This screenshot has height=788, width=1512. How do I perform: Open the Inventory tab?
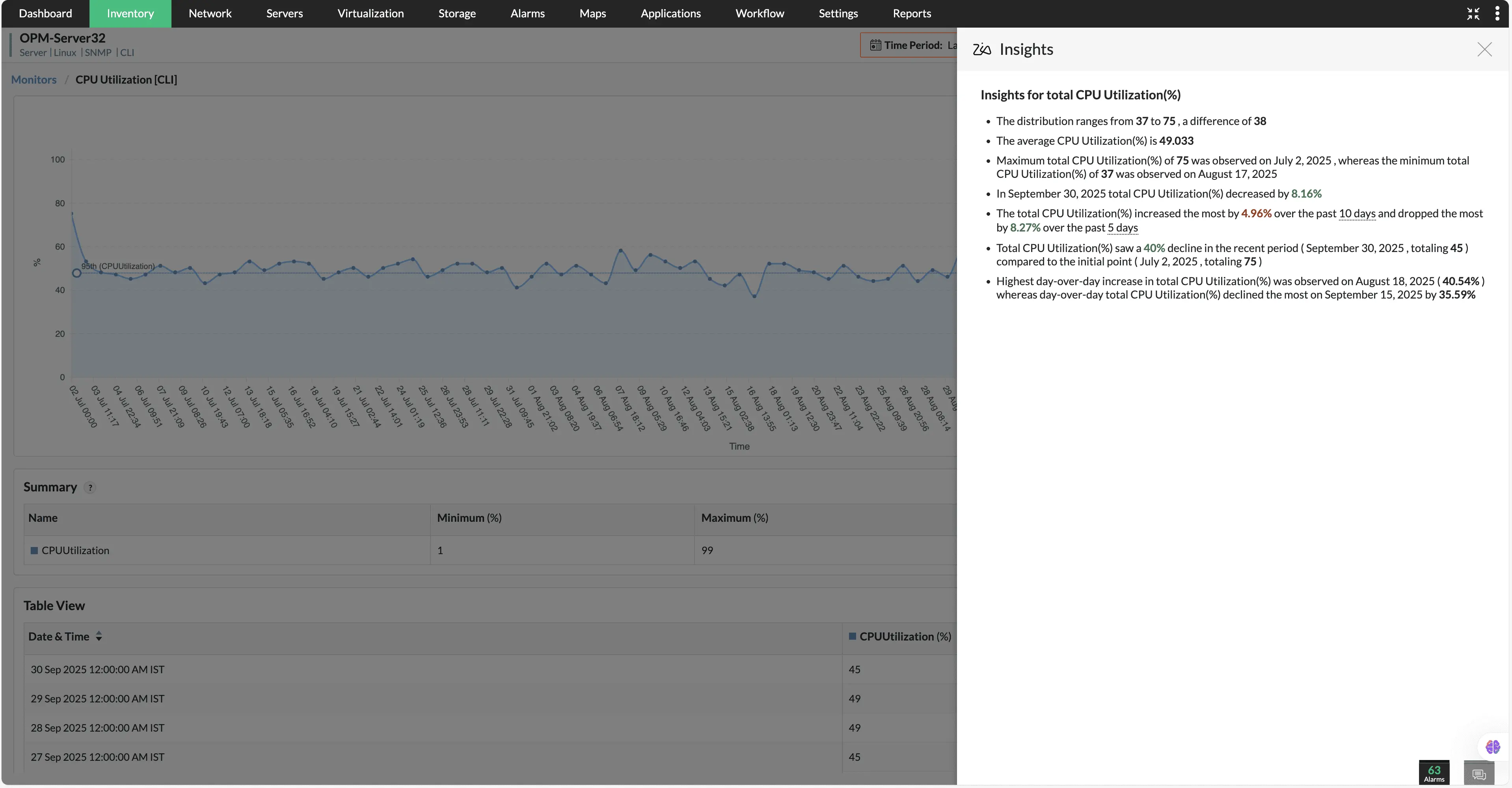[x=130, y=13]
